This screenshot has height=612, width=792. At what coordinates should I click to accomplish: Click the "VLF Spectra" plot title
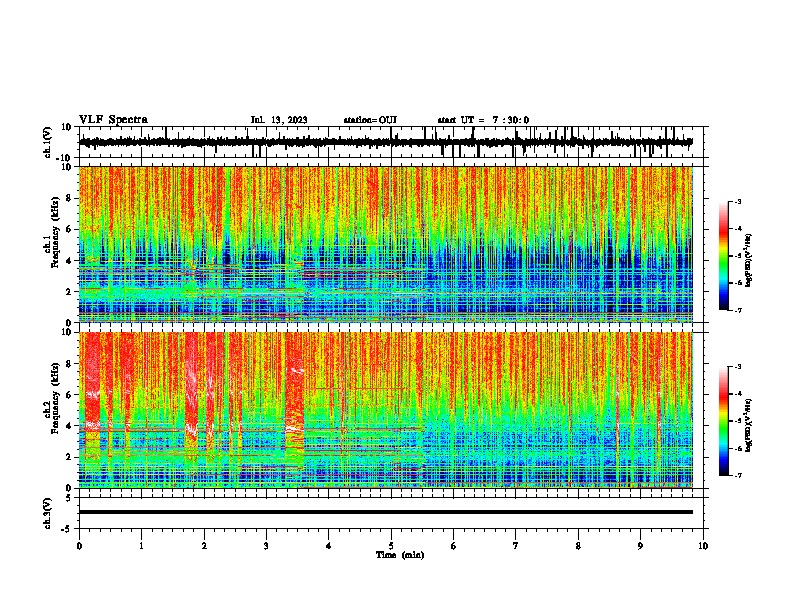point(113,120)
